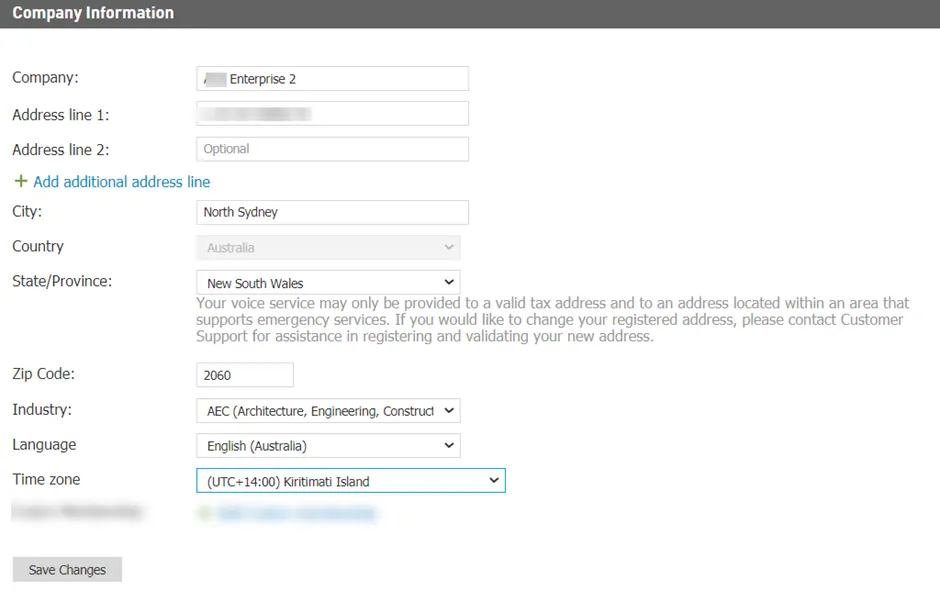Open the State/Province dropdown showing New South Wales

click(x=328, y=282)
